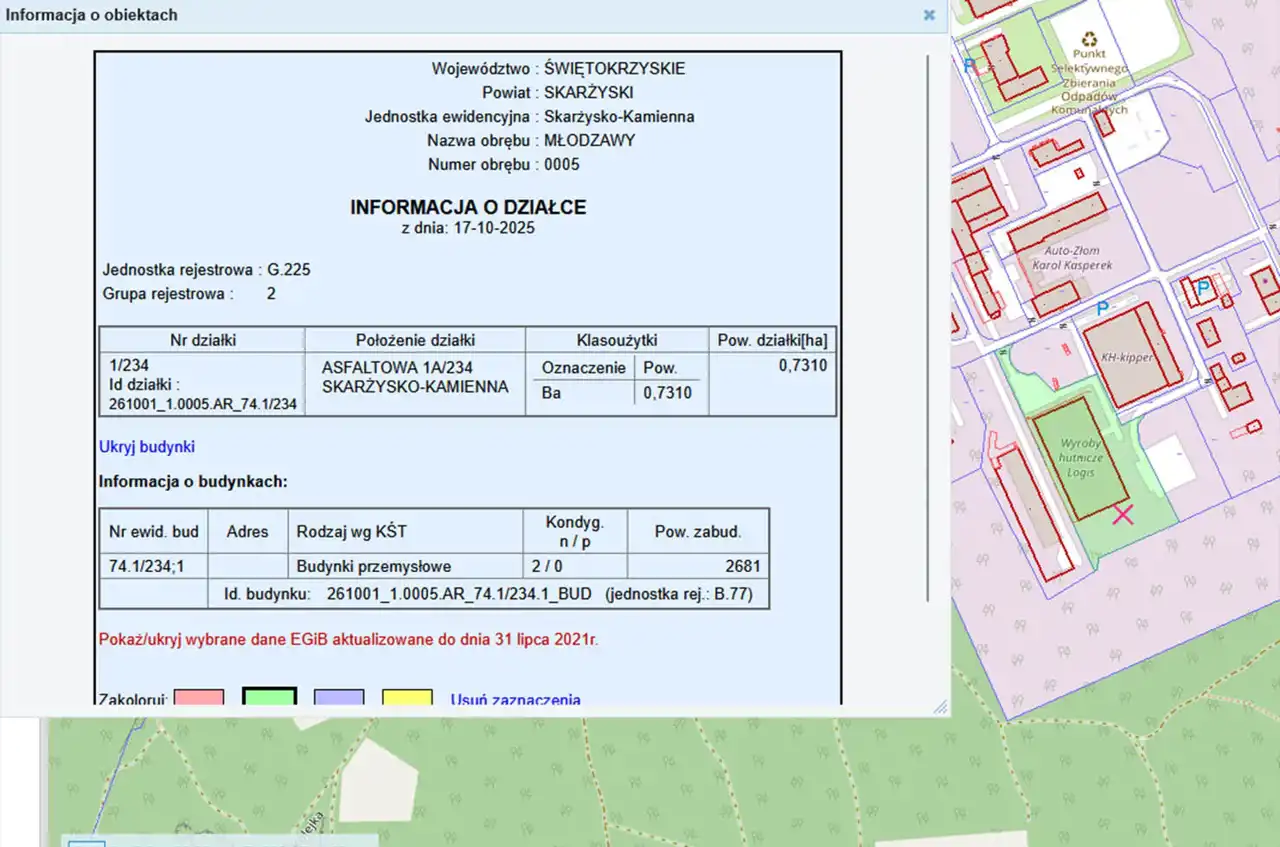Click the building number 74.1/234;1 cell
Image resolution: width=1280 pixels, height=847 pixels.
147,566
